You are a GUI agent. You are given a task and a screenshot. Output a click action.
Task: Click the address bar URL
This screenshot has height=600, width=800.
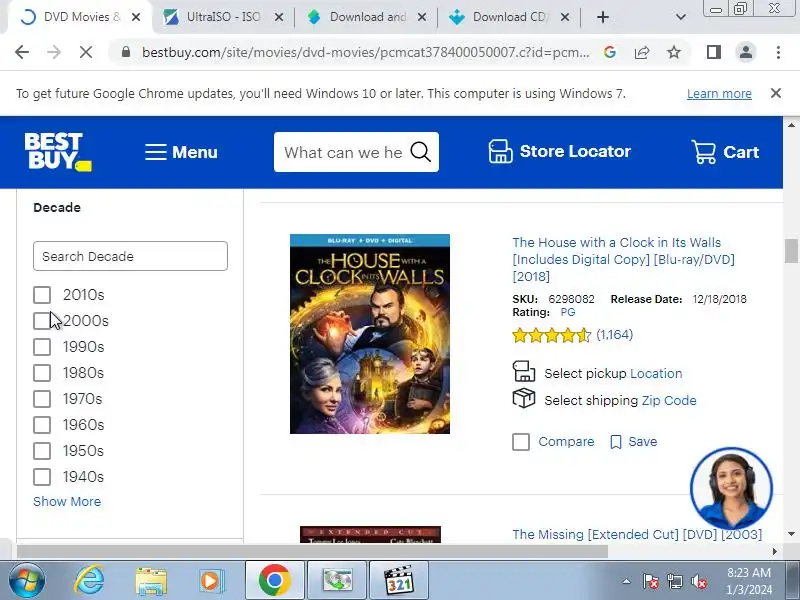(x=365, y=52)
